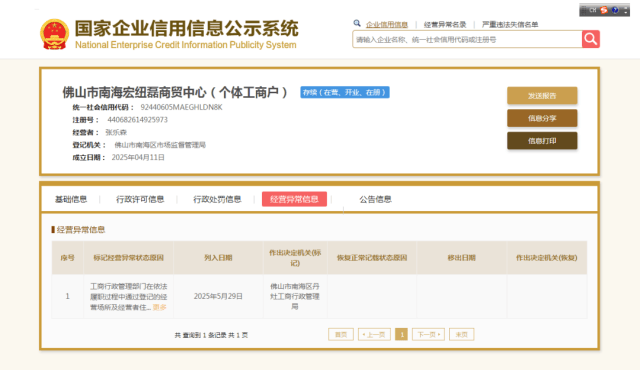Screen dimensions: 640x370
Task: Go to 末页 pagination button
Action: coord(462,335)
